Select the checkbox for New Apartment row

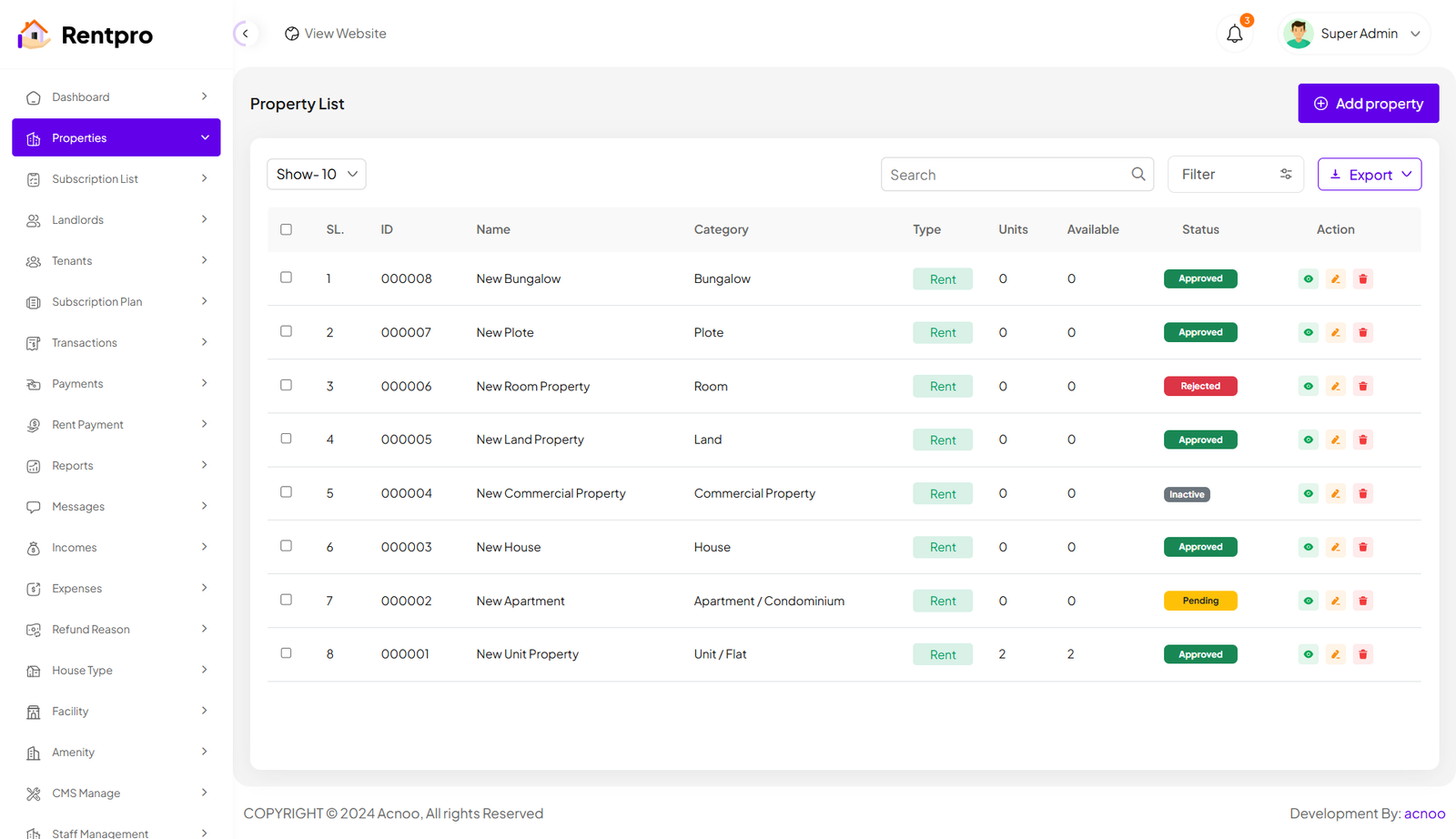point(286,600)
